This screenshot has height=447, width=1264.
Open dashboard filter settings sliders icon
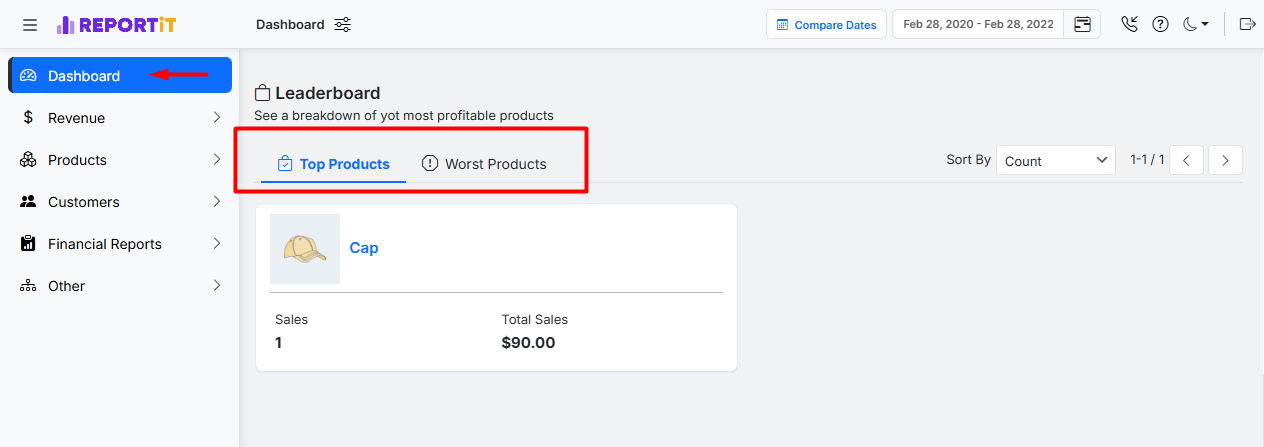(343, 25)
